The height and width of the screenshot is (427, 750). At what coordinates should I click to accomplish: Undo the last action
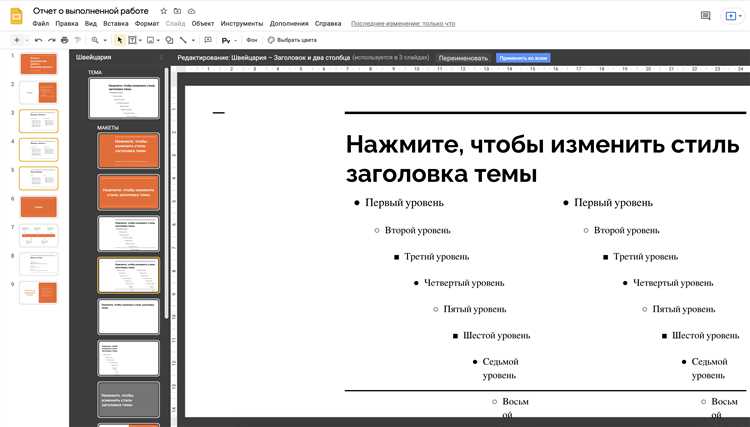coord(39,40)
